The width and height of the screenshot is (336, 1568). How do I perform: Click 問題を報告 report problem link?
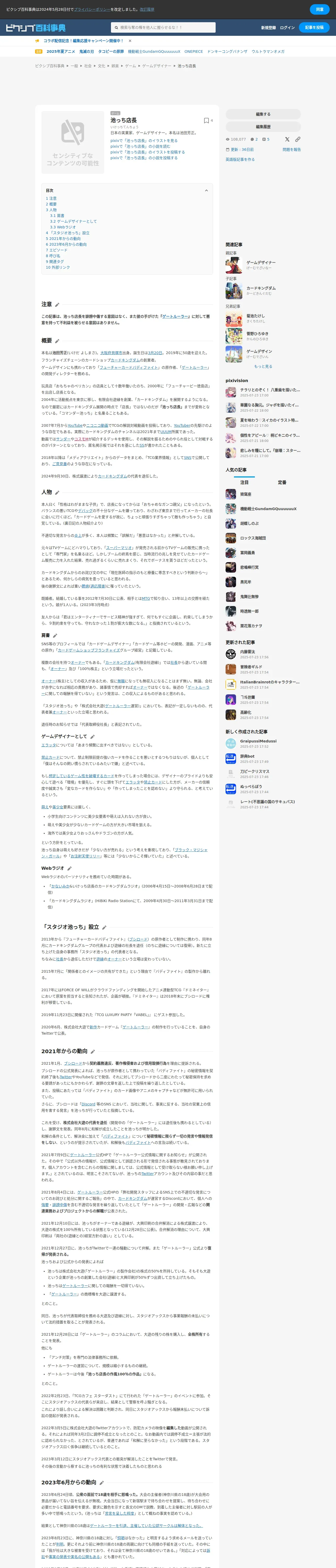pyautogui.click(x=292, y=150)
